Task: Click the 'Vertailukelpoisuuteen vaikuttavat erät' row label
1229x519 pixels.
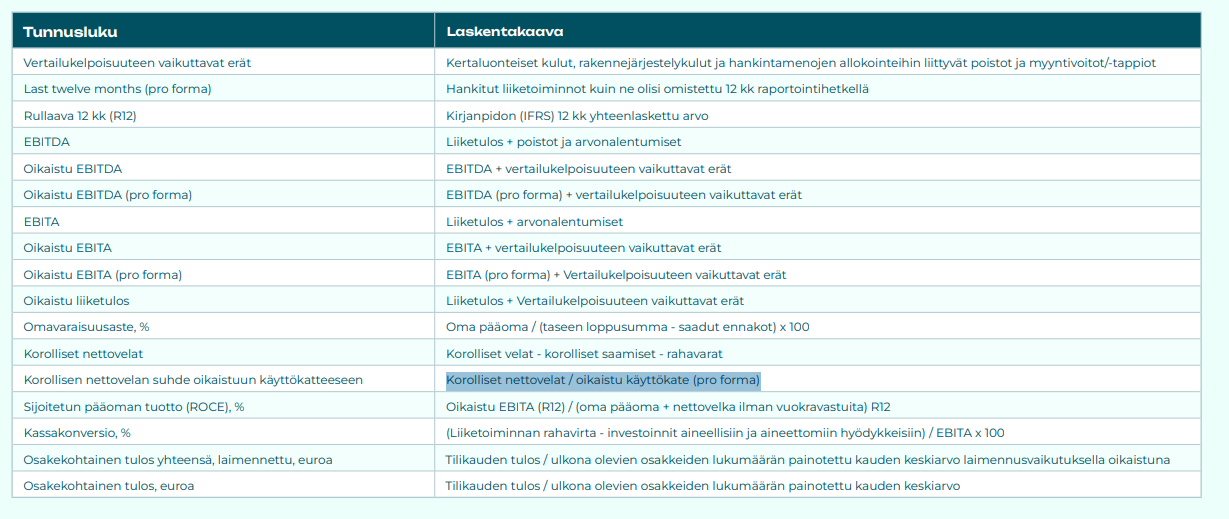Action: [x=137, y=62]
